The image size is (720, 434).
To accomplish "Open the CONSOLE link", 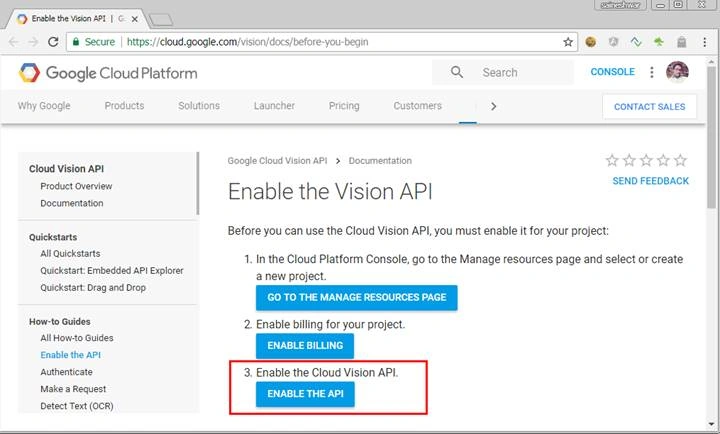I will pyautogui.click(x=613, y=72).
